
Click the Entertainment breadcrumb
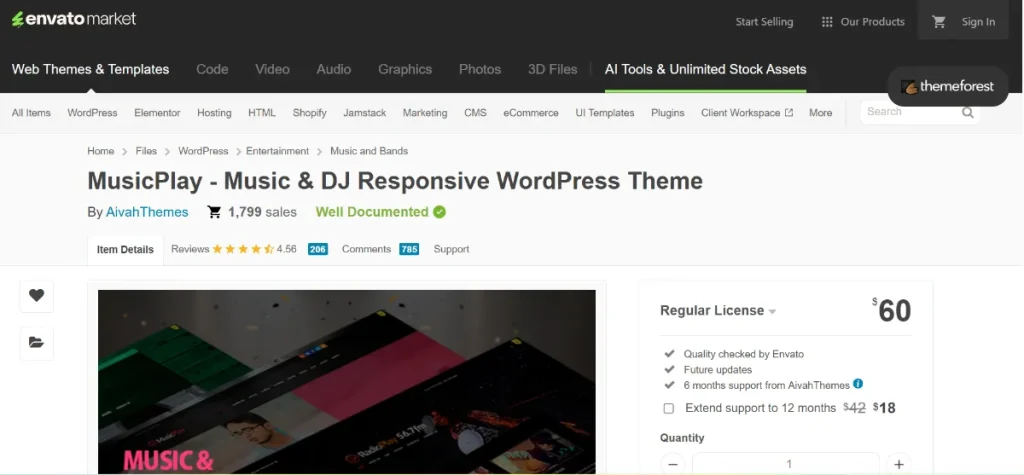point(278,151)
